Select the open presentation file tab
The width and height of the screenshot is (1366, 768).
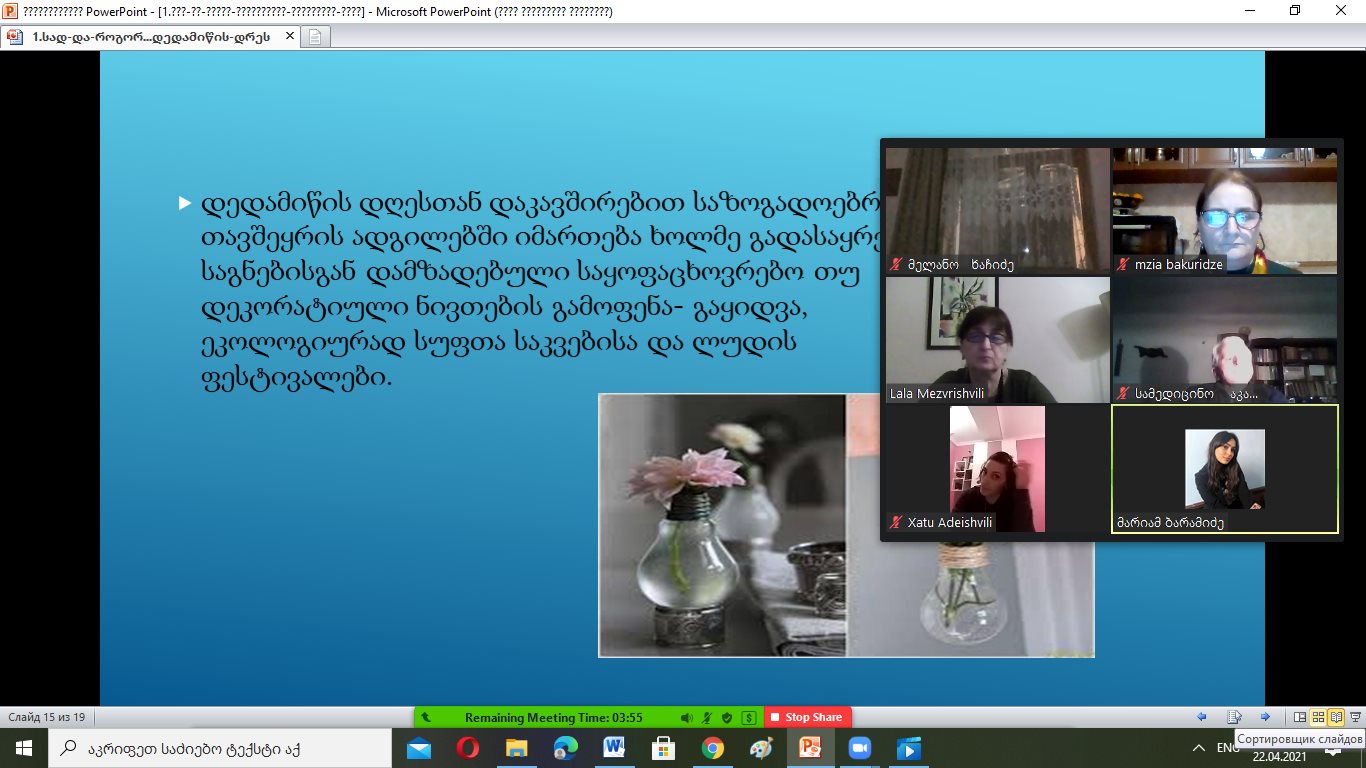(x=150, y=37)
